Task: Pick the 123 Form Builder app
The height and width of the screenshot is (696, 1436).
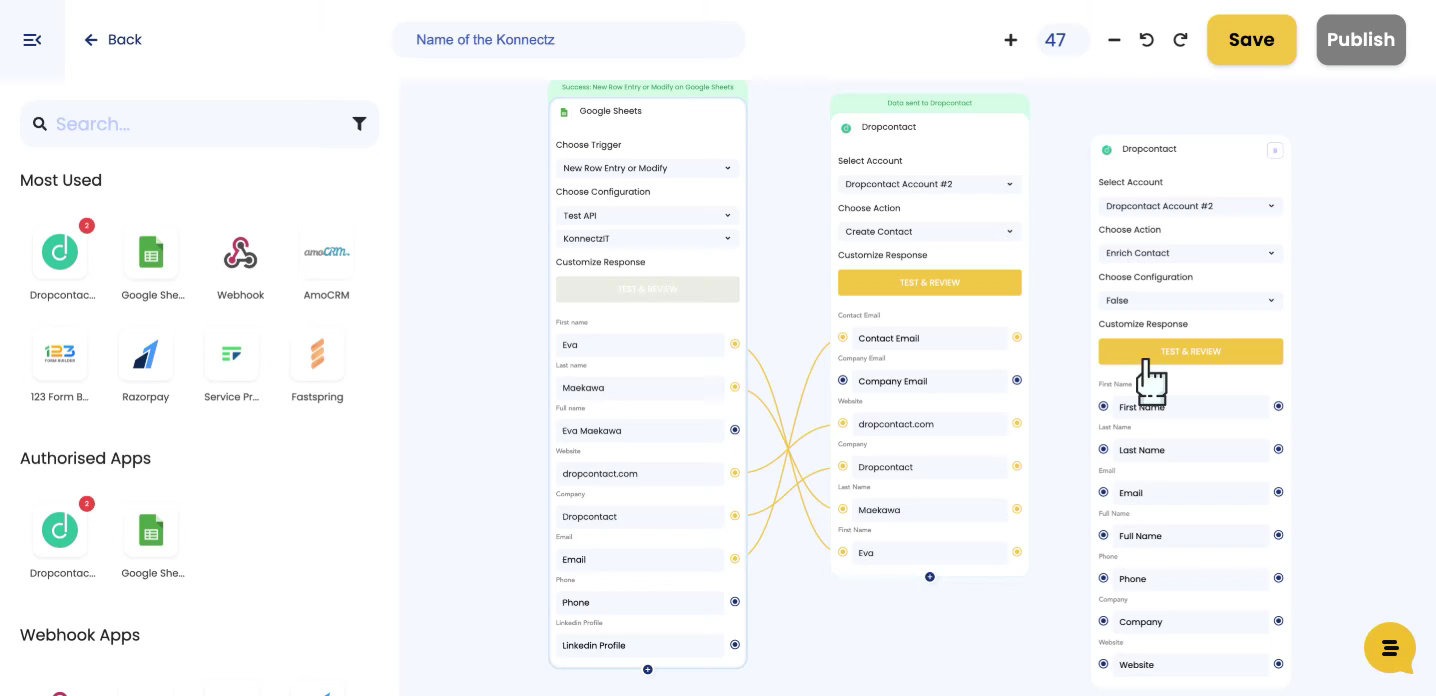Action: (x=60, y=355)
